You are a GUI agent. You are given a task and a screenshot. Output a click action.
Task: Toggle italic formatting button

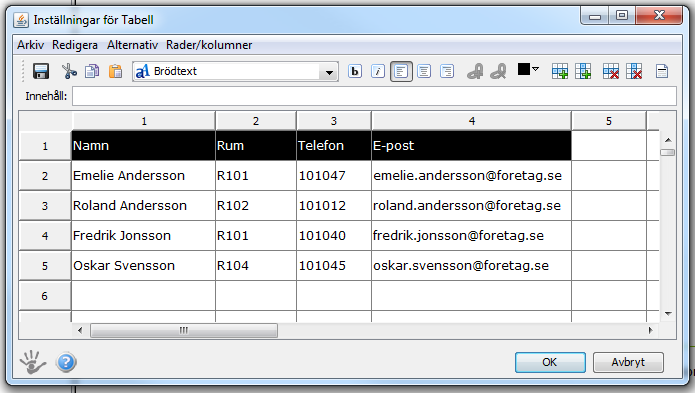pos(378,71)
